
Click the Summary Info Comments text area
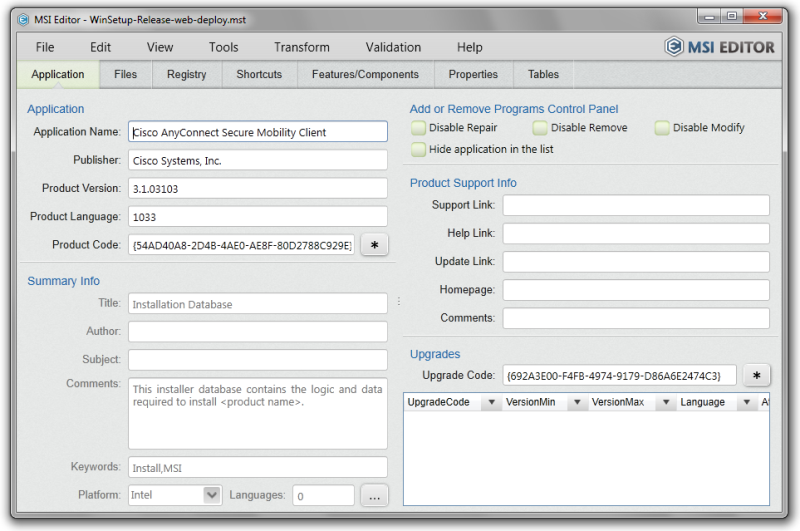tap(258, 413)
